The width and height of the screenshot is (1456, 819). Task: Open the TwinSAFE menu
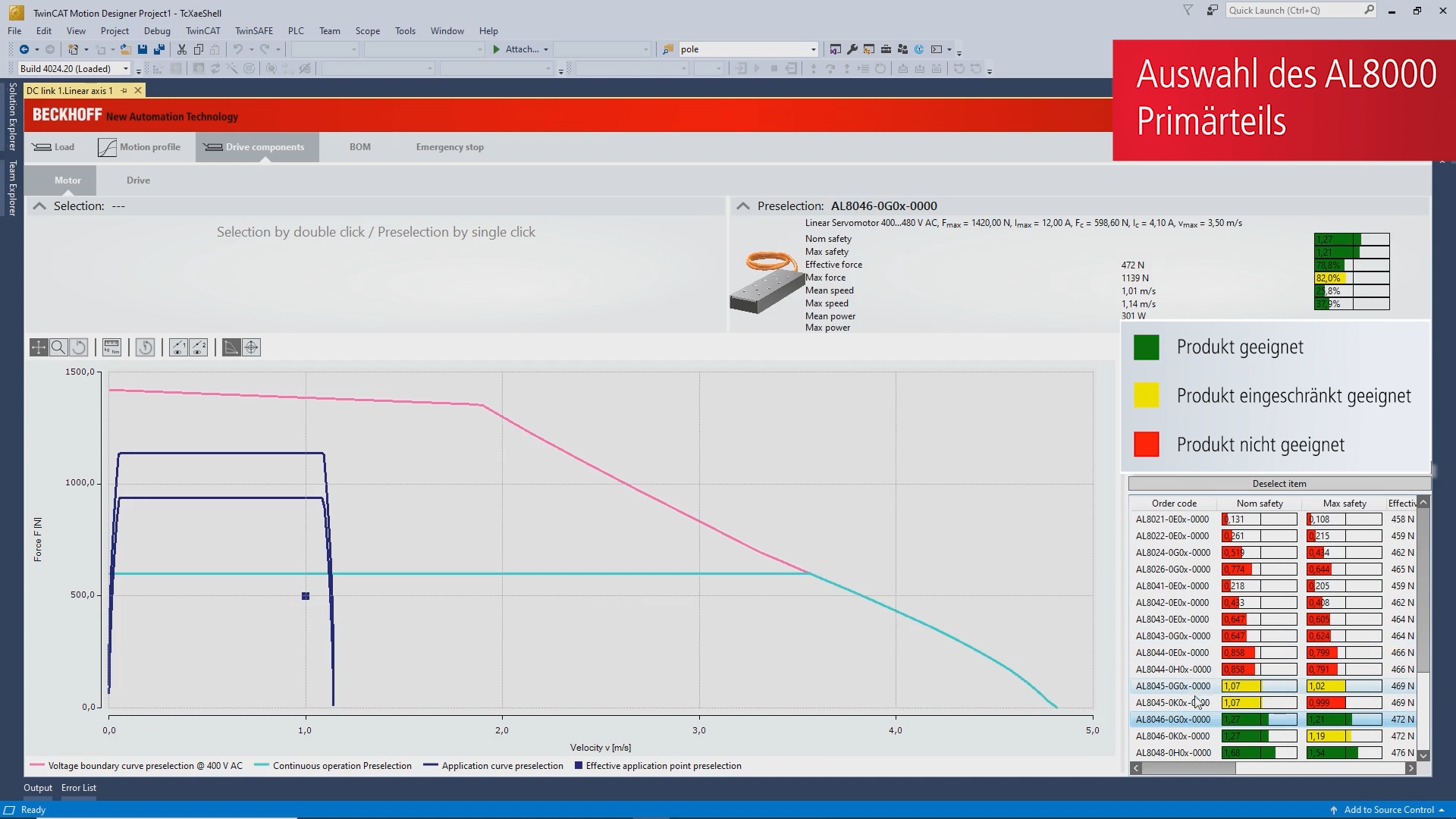(253, 31)
